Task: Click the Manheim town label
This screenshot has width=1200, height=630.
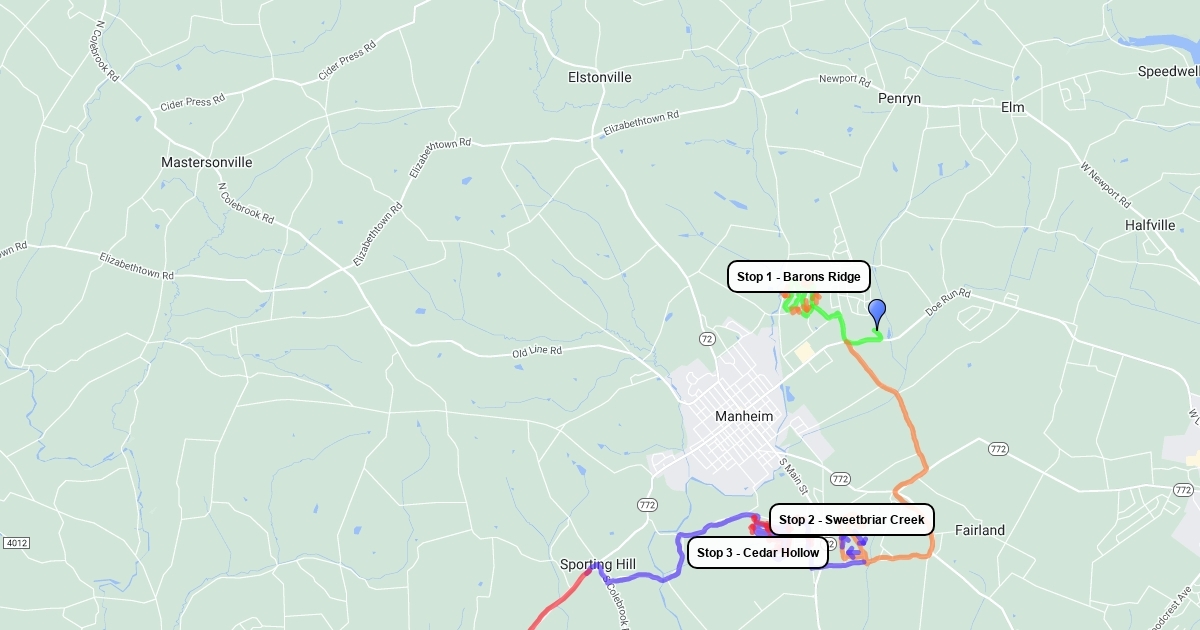Action: [x=744, y=416]
